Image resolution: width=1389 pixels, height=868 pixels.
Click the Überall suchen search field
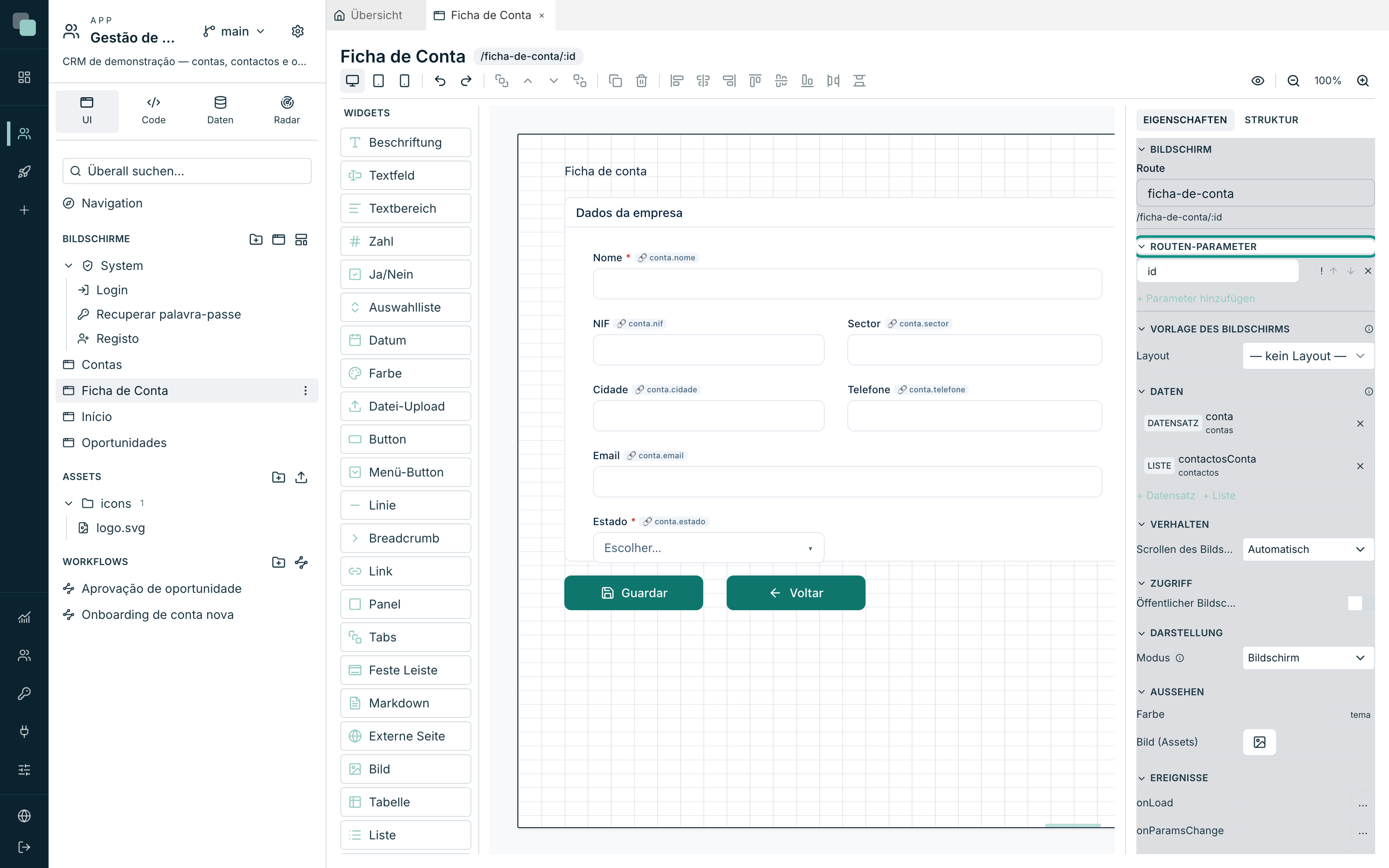pyautogui.click(x=187, y=171)
